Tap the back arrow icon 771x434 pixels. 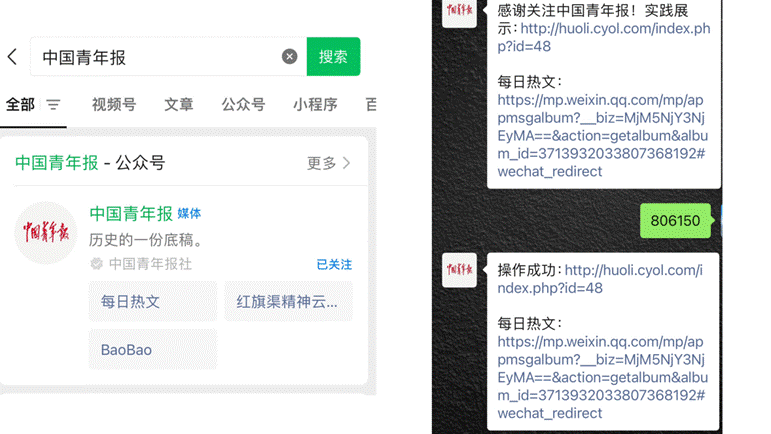12,57
